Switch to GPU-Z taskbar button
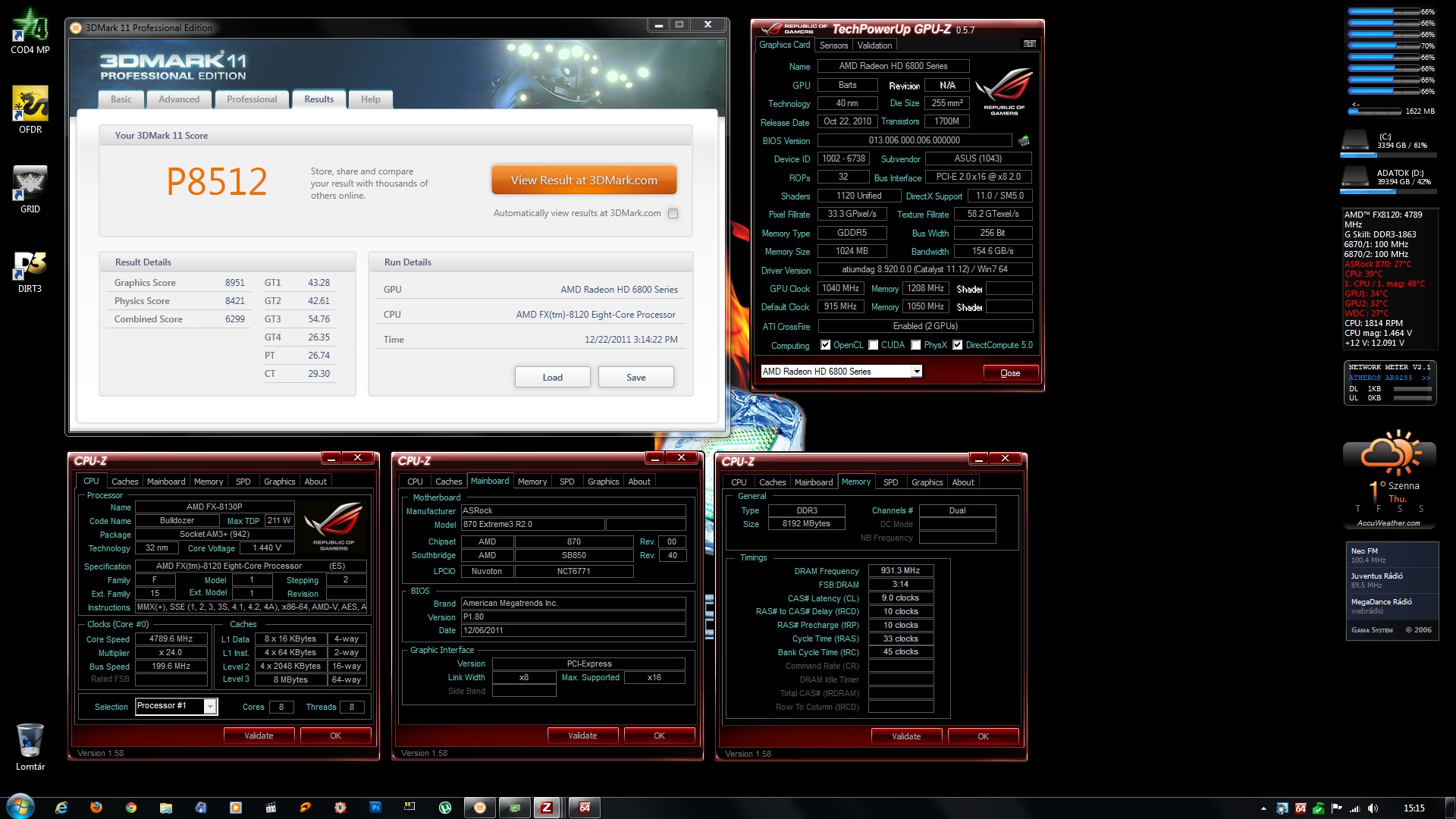1456x819 pixels. tap(515, 808)
